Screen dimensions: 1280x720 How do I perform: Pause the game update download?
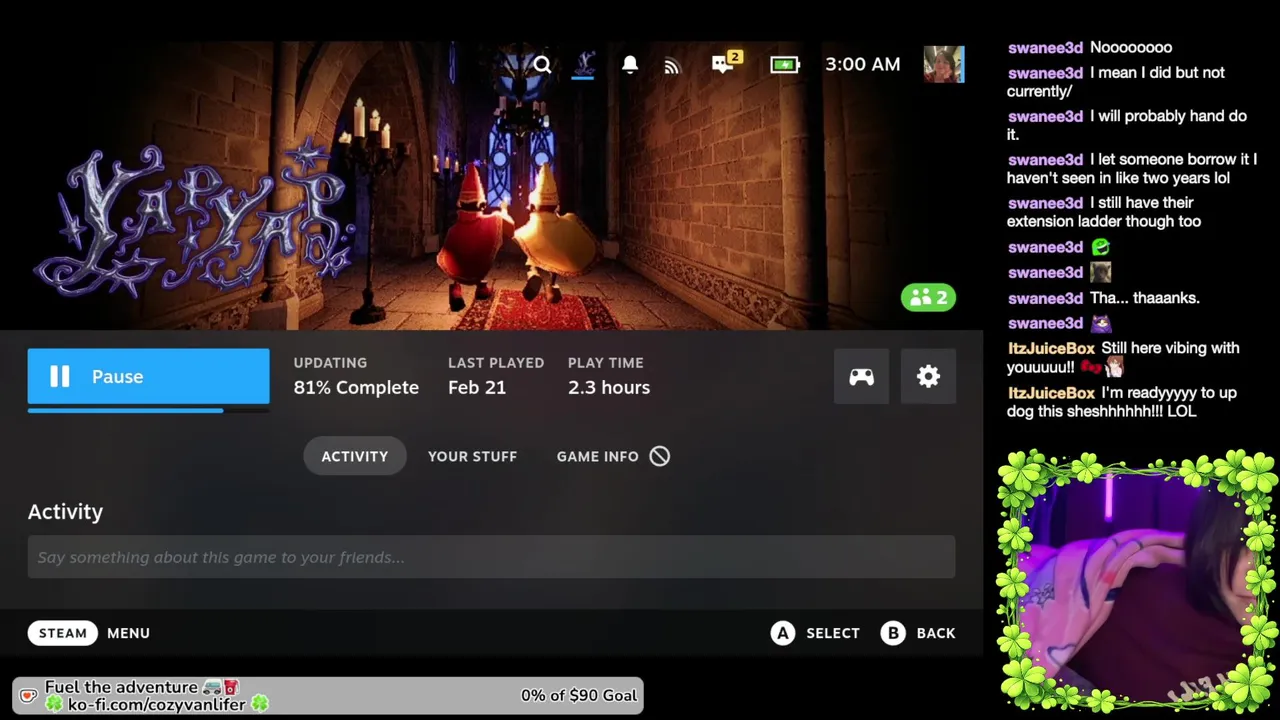pos(148,376)
